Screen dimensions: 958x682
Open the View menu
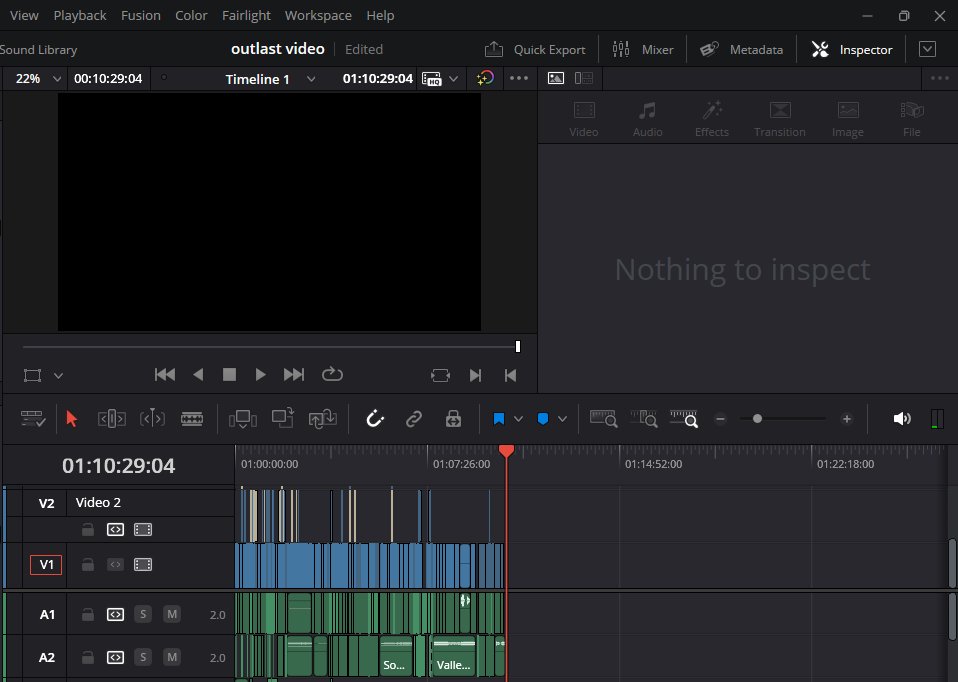(24, 15)
